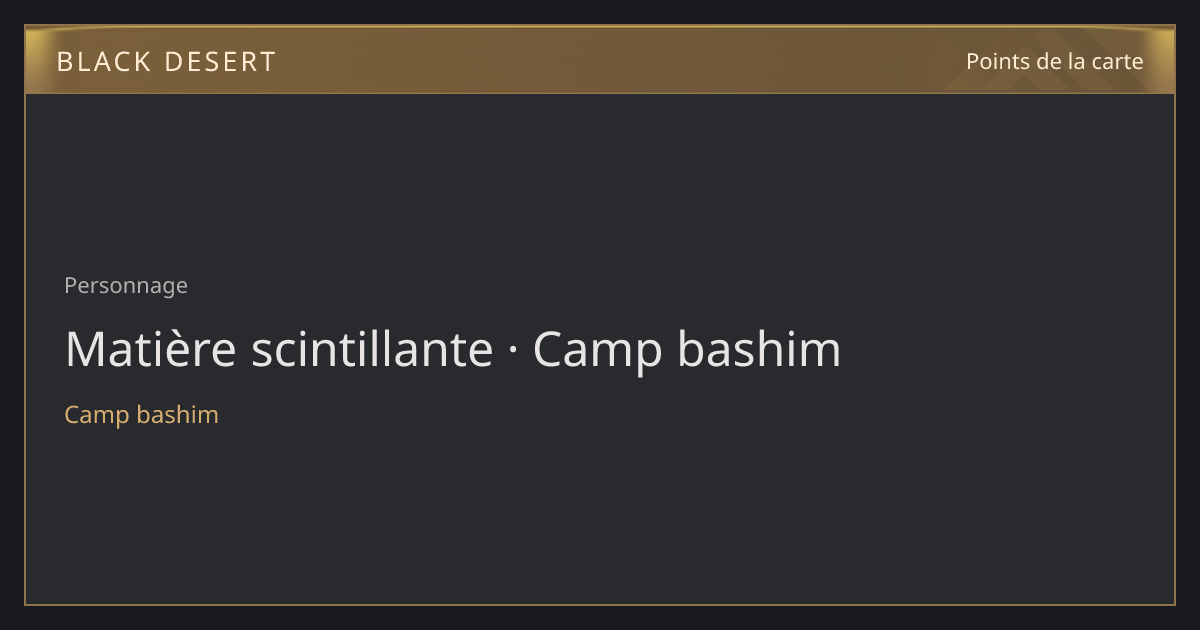
Task: Click Camp bashim in the large heading
Action: [x=687, y=351]
